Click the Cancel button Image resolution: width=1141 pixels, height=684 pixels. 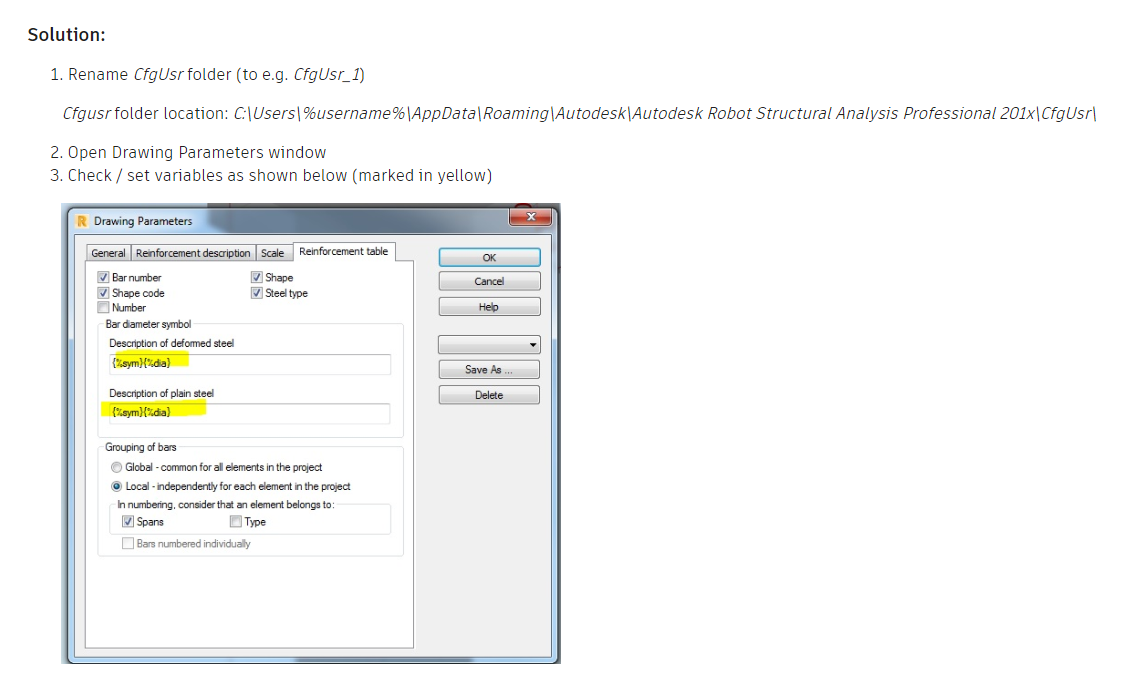click(489, 282)
